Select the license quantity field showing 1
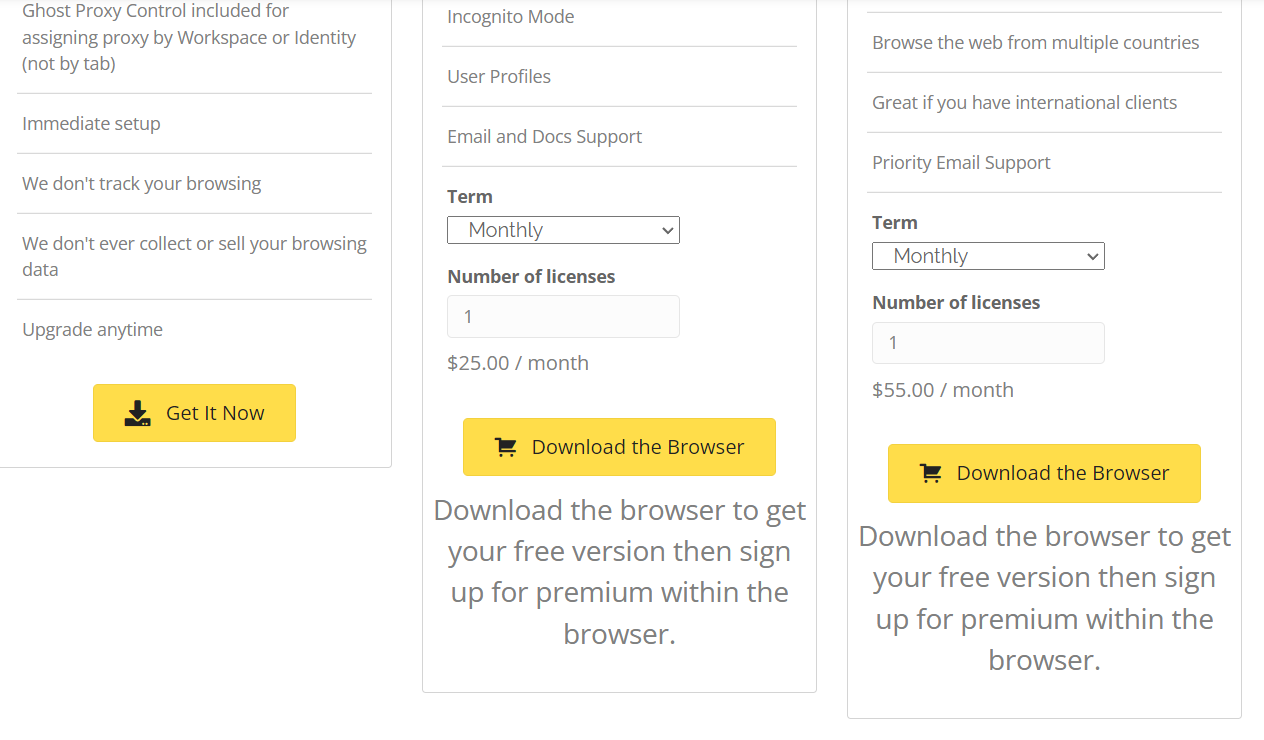This screenshot has width=1264, height=740. pyautogui.click(x=563, y=316)
